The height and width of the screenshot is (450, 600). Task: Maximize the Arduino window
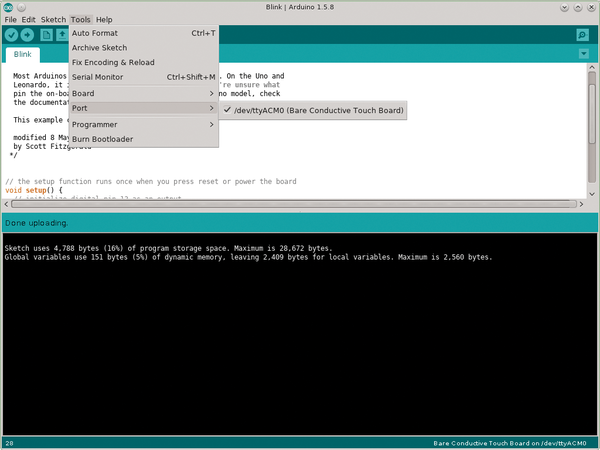[578, 7]
